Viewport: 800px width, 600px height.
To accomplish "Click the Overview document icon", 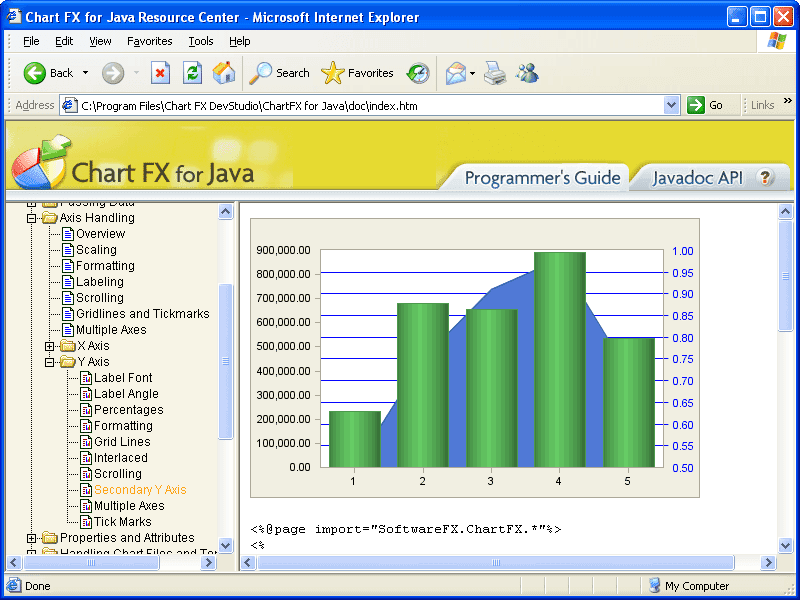I will tap(68, 234).
